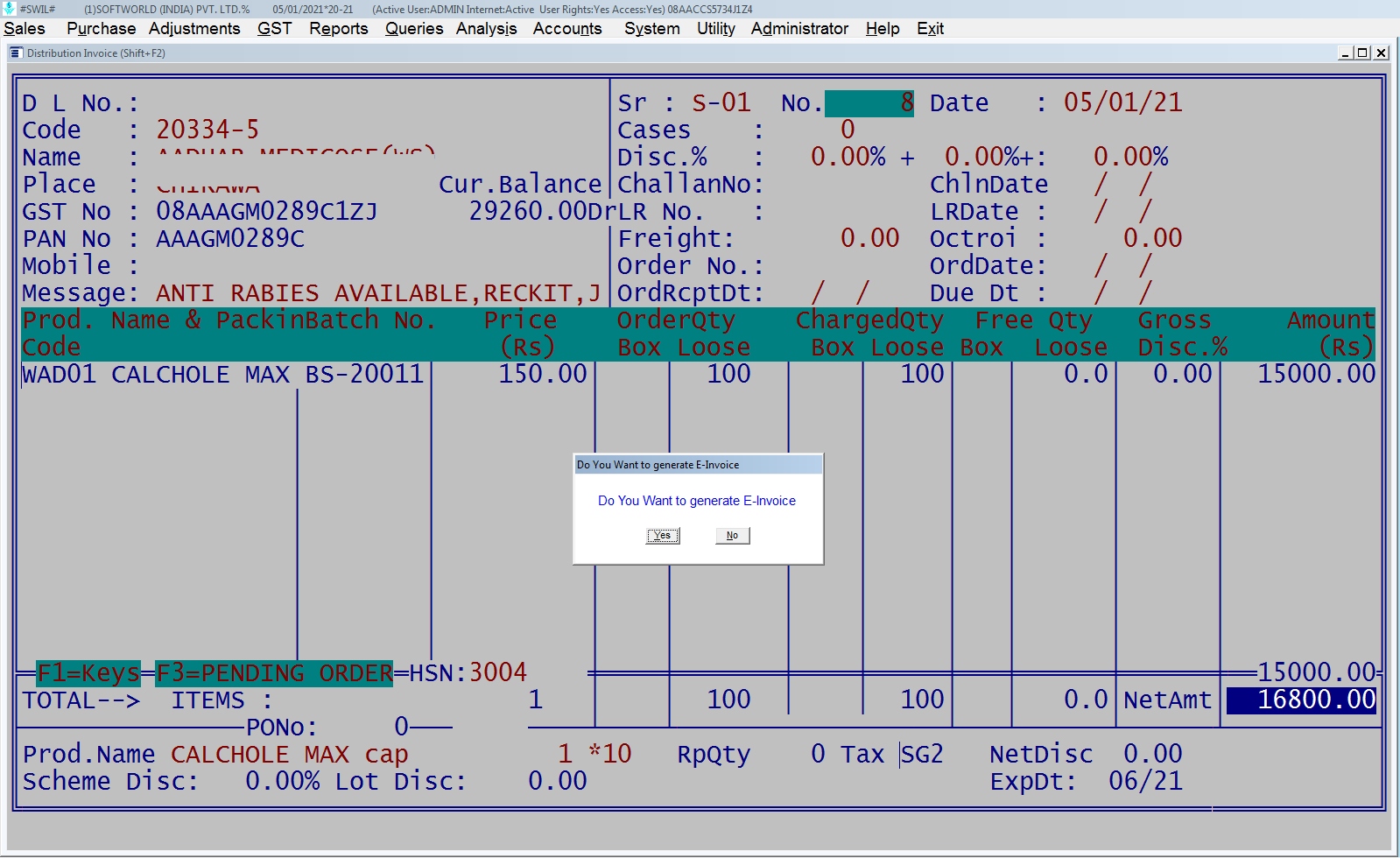Open the Utility menu
The width and height of the screenshot is (1400, 858).
click(x=715, y=29)
